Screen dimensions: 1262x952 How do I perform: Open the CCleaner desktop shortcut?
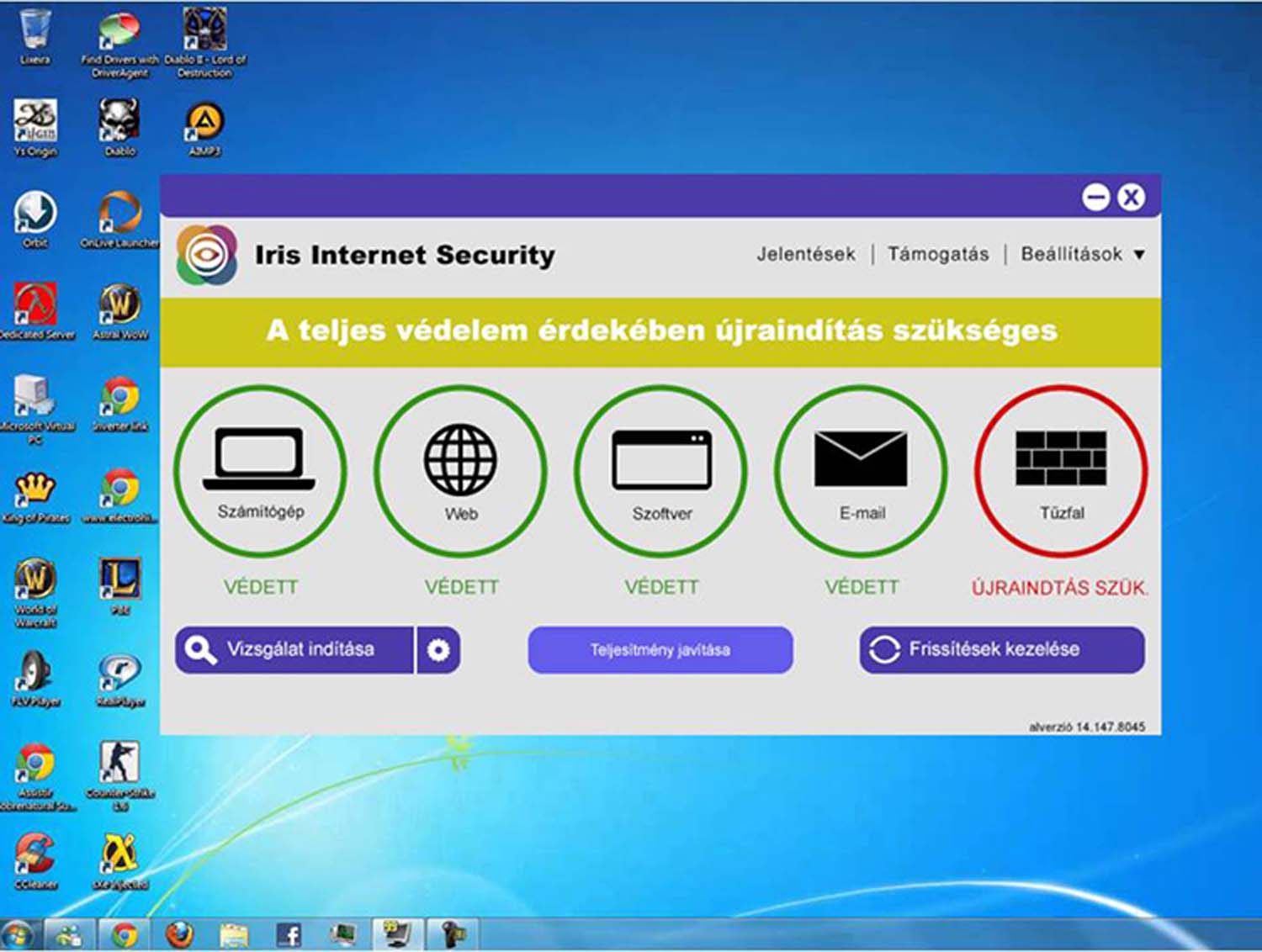point(35,859)
